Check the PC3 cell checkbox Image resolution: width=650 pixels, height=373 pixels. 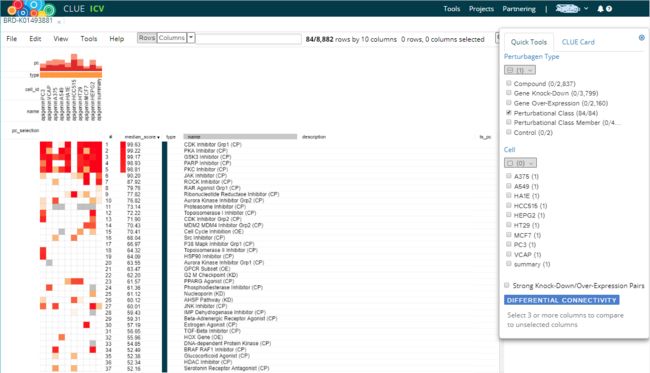coord(509,244)
